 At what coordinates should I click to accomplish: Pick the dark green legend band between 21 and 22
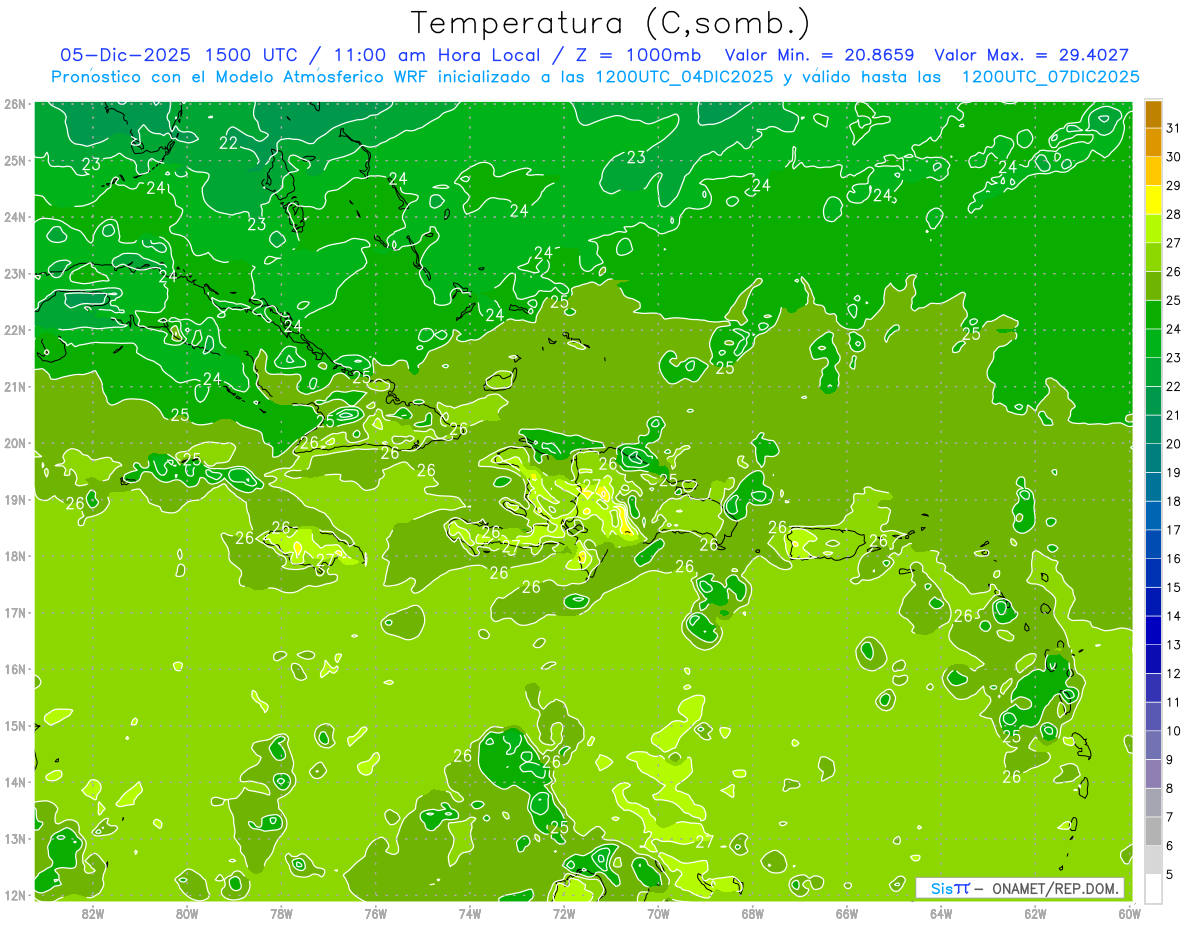[x=1153, y=401]
